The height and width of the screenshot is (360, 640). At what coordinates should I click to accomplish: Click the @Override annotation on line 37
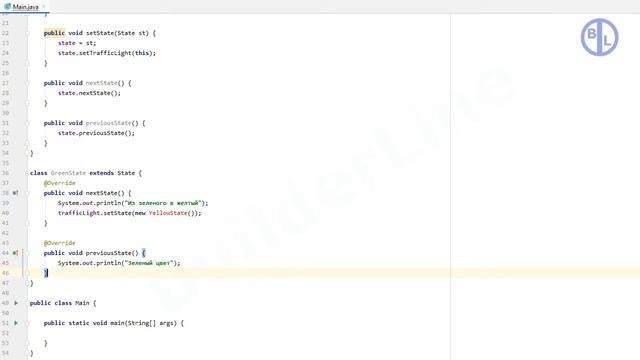pyautogui.click(x=60, y=183)
